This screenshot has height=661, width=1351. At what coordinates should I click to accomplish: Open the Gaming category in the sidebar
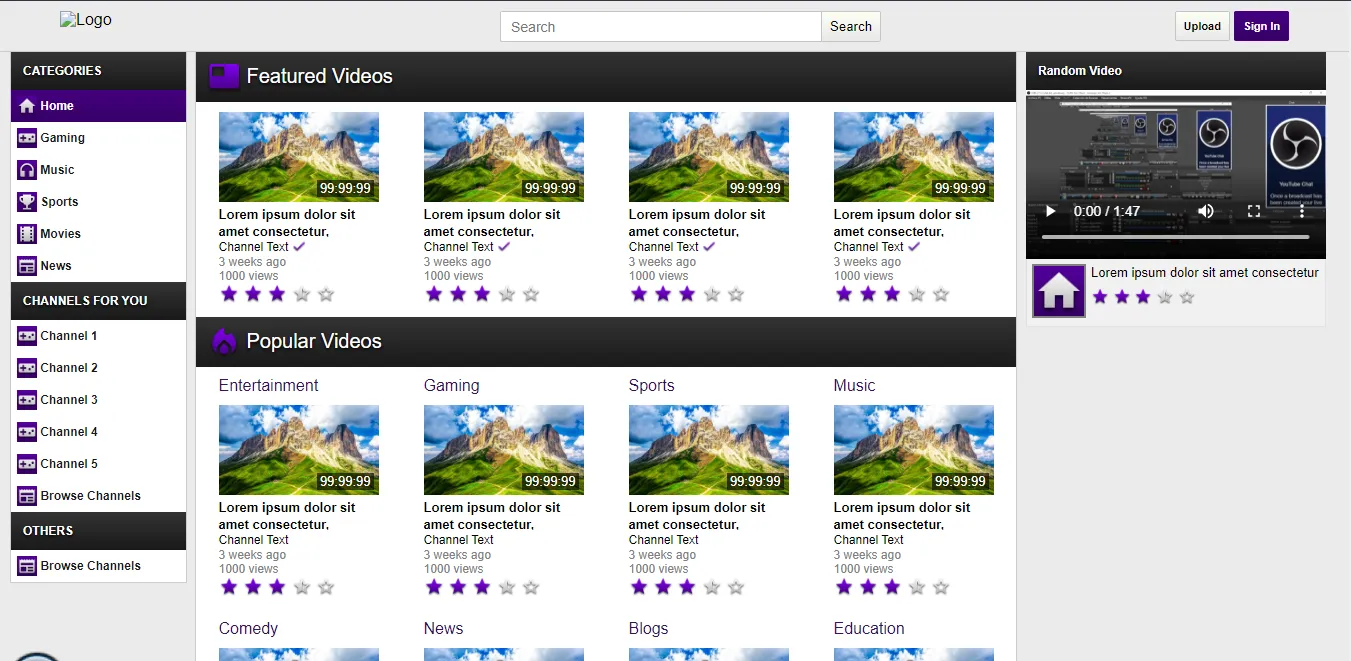tap(98, 138)
